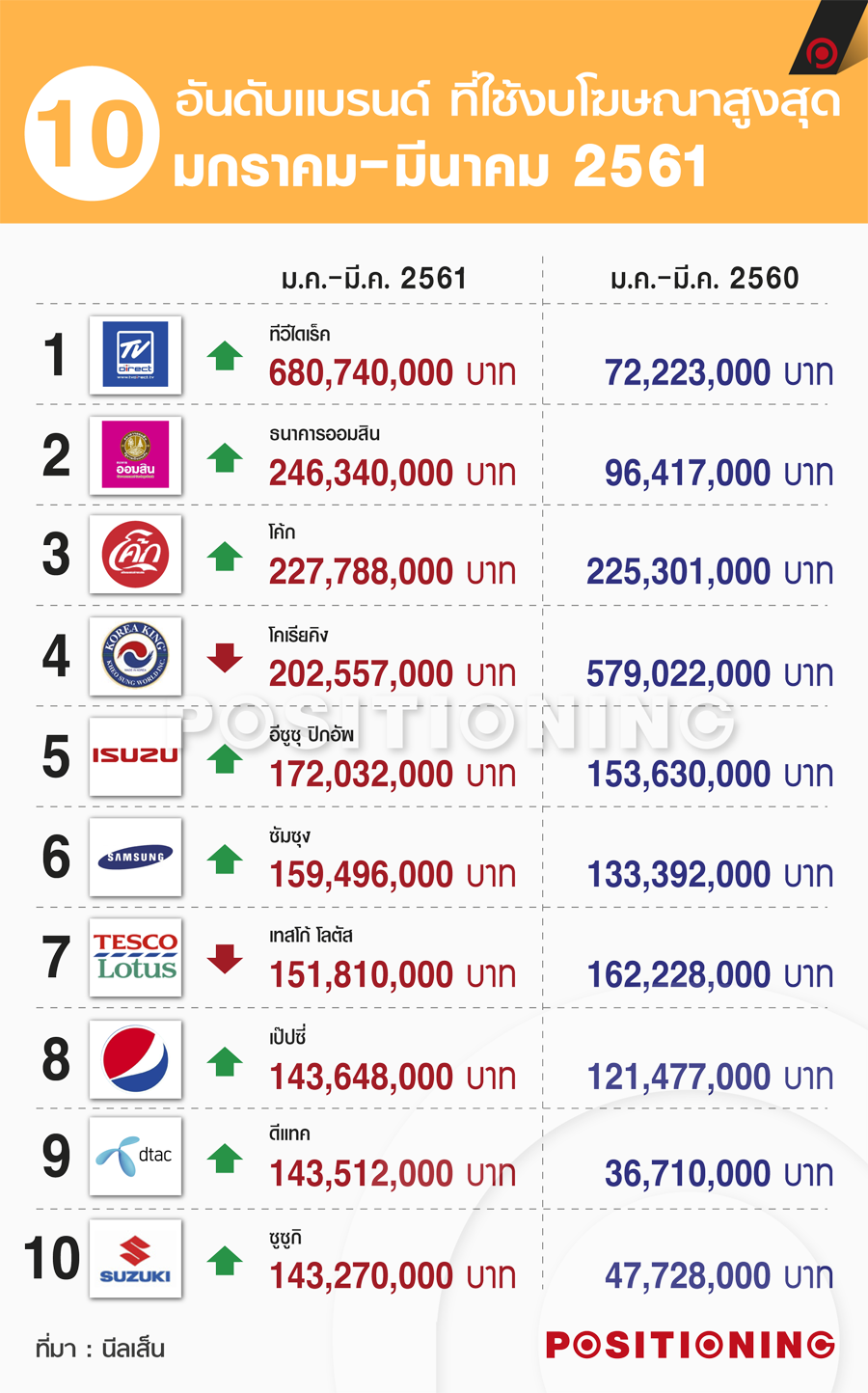Click the white circle with number 10
This screenshot has height=1393, width=868.
click(92, 133)
